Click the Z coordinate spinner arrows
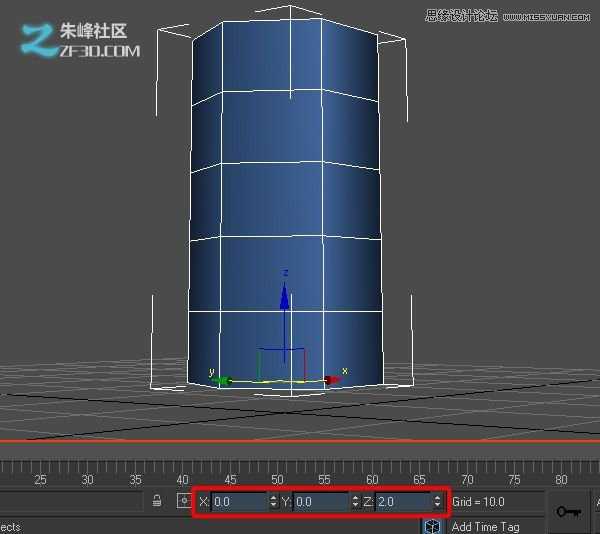600x534 pixels. coord(437,501)
